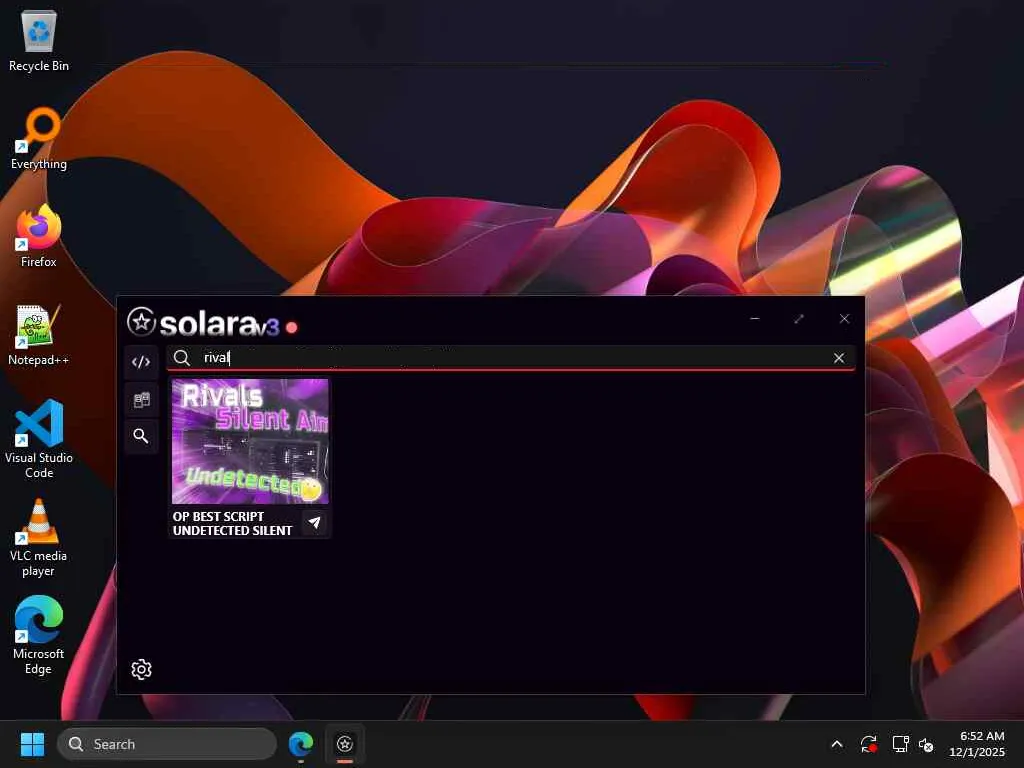Open the Windows Start menu
Image resolution: width=1024 pixels, height=768 pixels.
[x=32, y=744]
